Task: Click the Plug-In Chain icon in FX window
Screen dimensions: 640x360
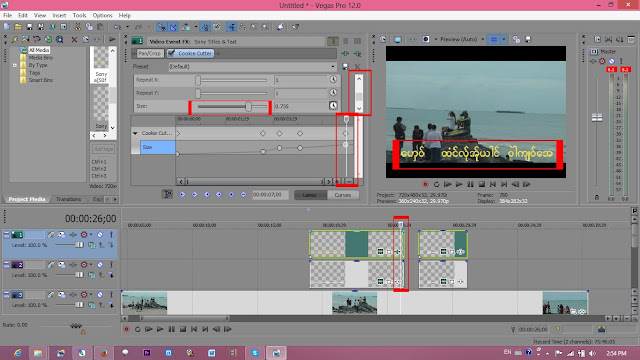Action: click(345, 53)
